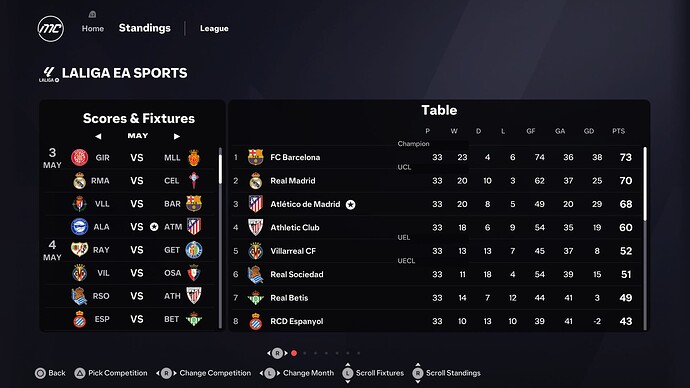Screen dimensions: 690x388
Task: Select the Atlético de Madrid table row
Action: 437,204
